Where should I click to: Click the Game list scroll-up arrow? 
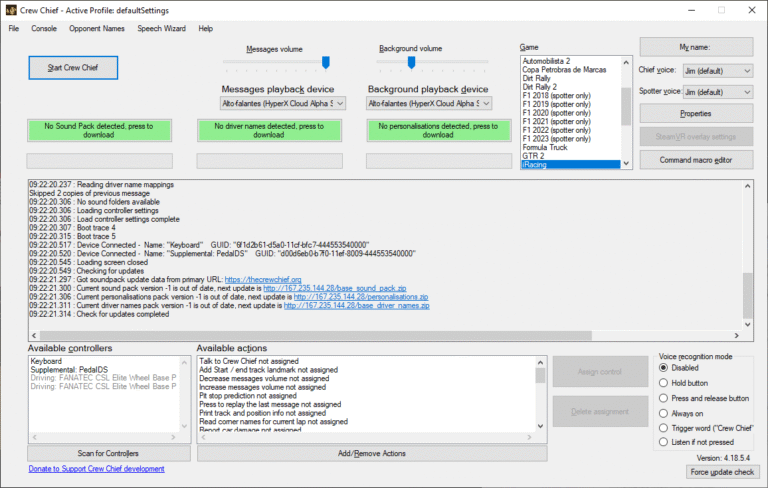[626, 62]
